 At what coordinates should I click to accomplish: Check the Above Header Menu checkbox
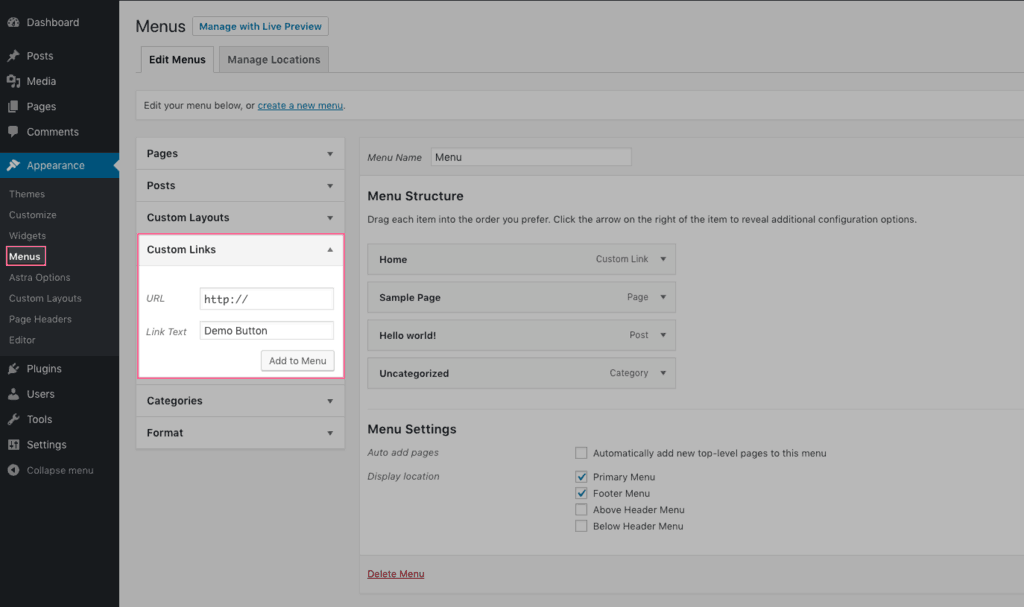(581, 510)
